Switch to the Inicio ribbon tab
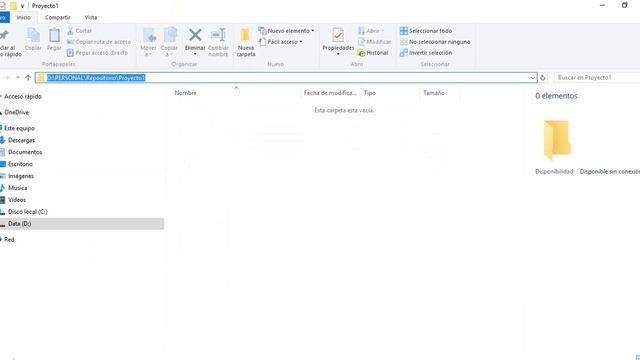 (24, 18)
